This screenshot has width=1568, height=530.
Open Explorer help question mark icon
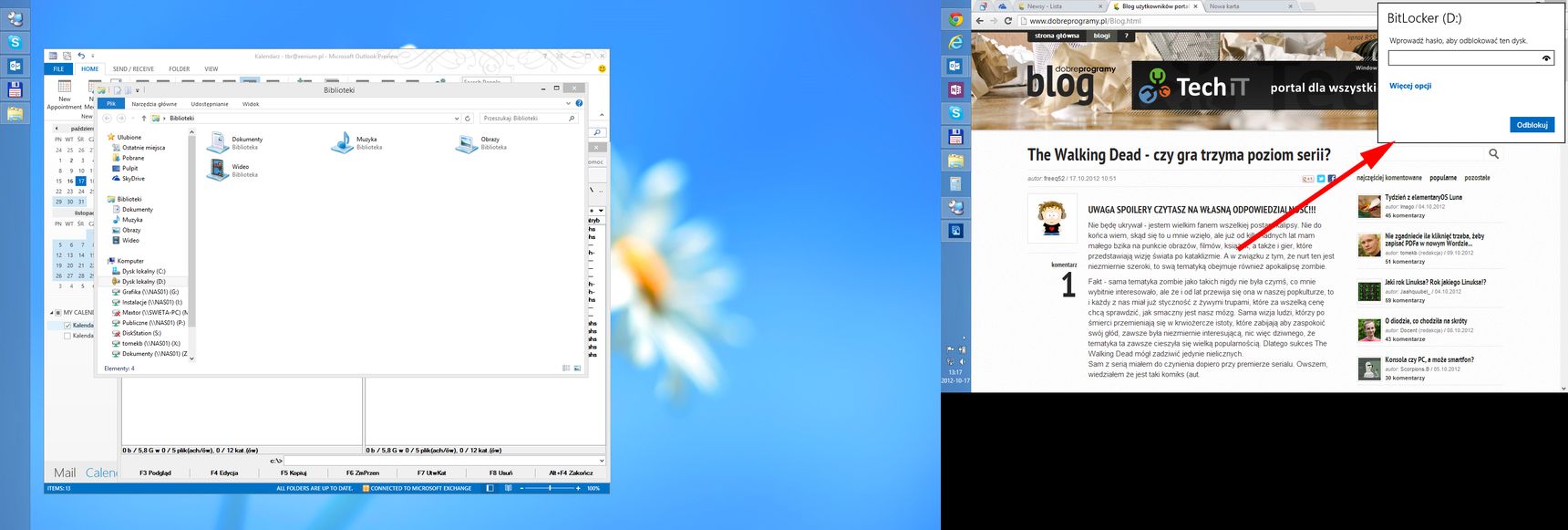click(579, 103)
